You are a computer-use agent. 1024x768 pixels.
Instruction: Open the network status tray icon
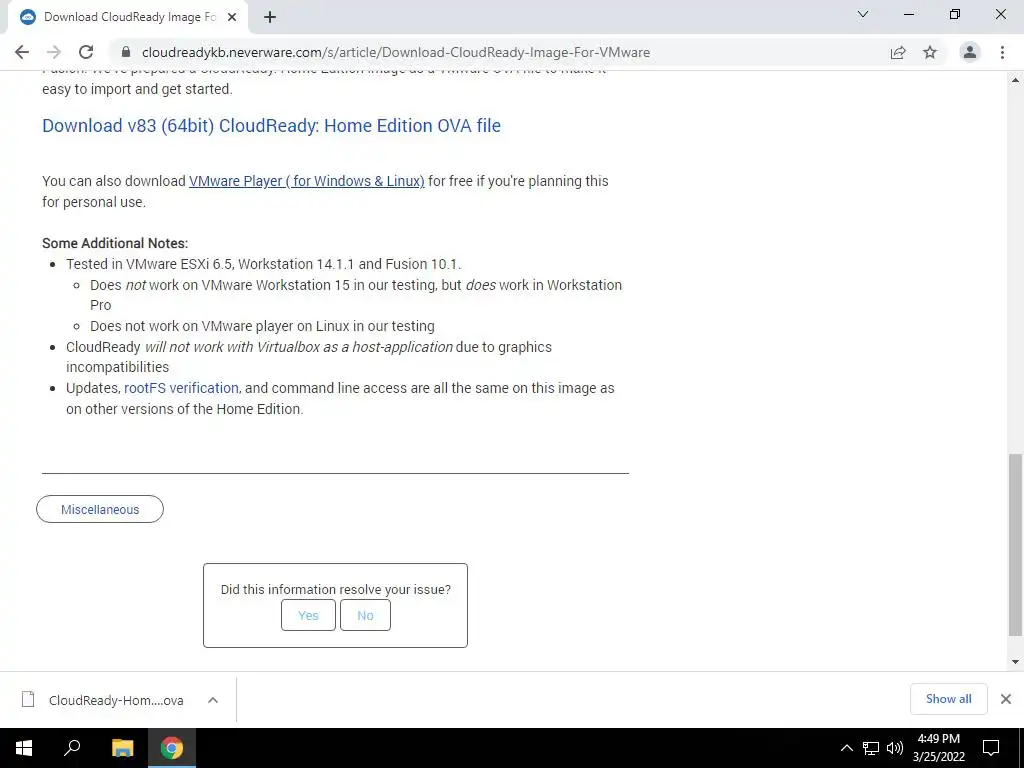click(871, 748)
